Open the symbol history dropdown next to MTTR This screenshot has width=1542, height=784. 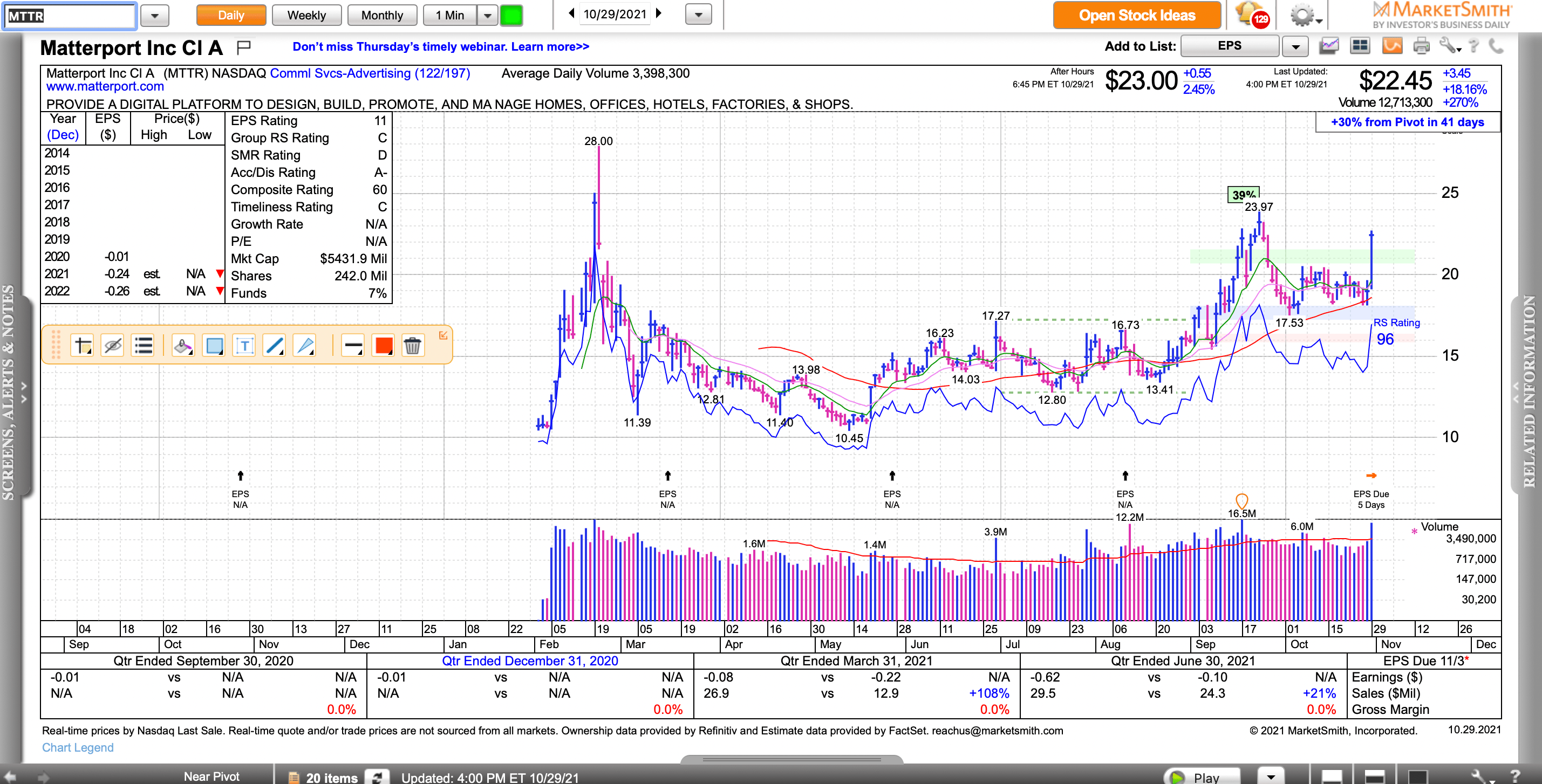154,16
